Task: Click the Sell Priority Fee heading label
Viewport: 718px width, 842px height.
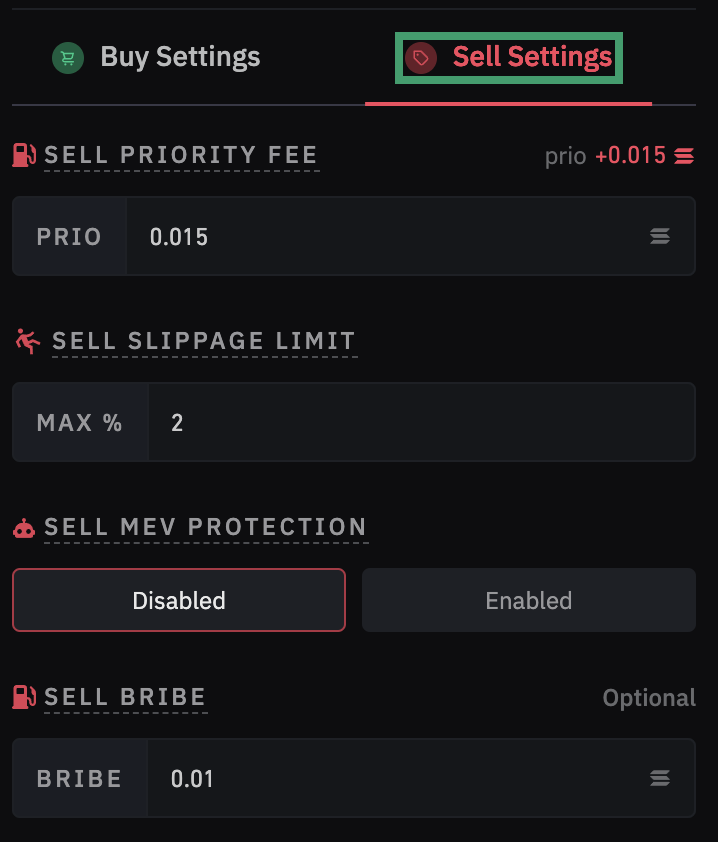Action: [181, 155]
